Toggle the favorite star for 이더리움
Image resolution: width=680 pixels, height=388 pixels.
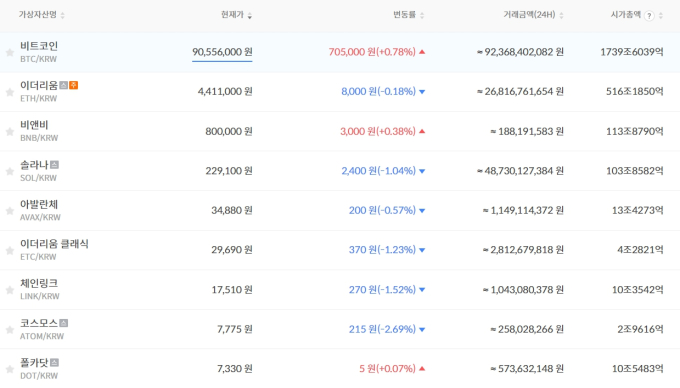10,92
